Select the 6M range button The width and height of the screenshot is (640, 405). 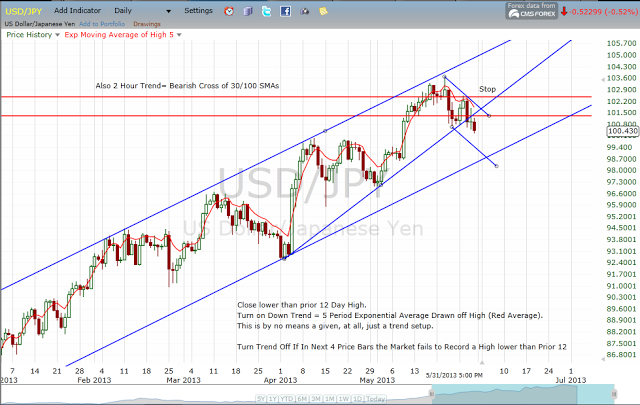[302, 399]
